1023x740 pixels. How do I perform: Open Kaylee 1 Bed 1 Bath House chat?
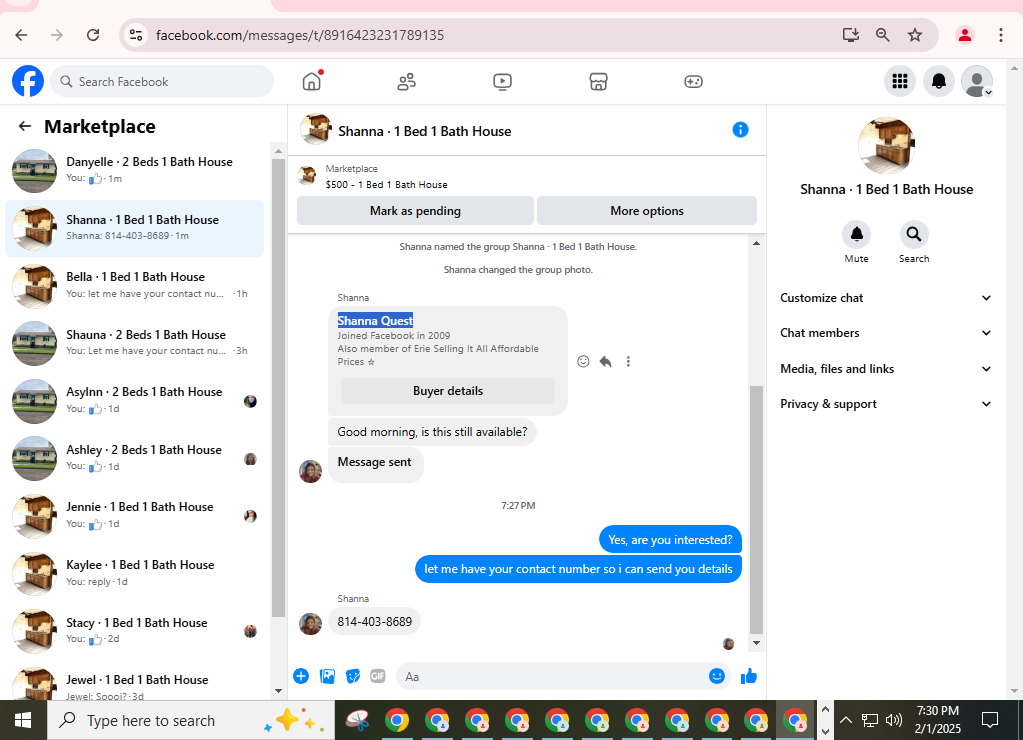tap(134, 572)
